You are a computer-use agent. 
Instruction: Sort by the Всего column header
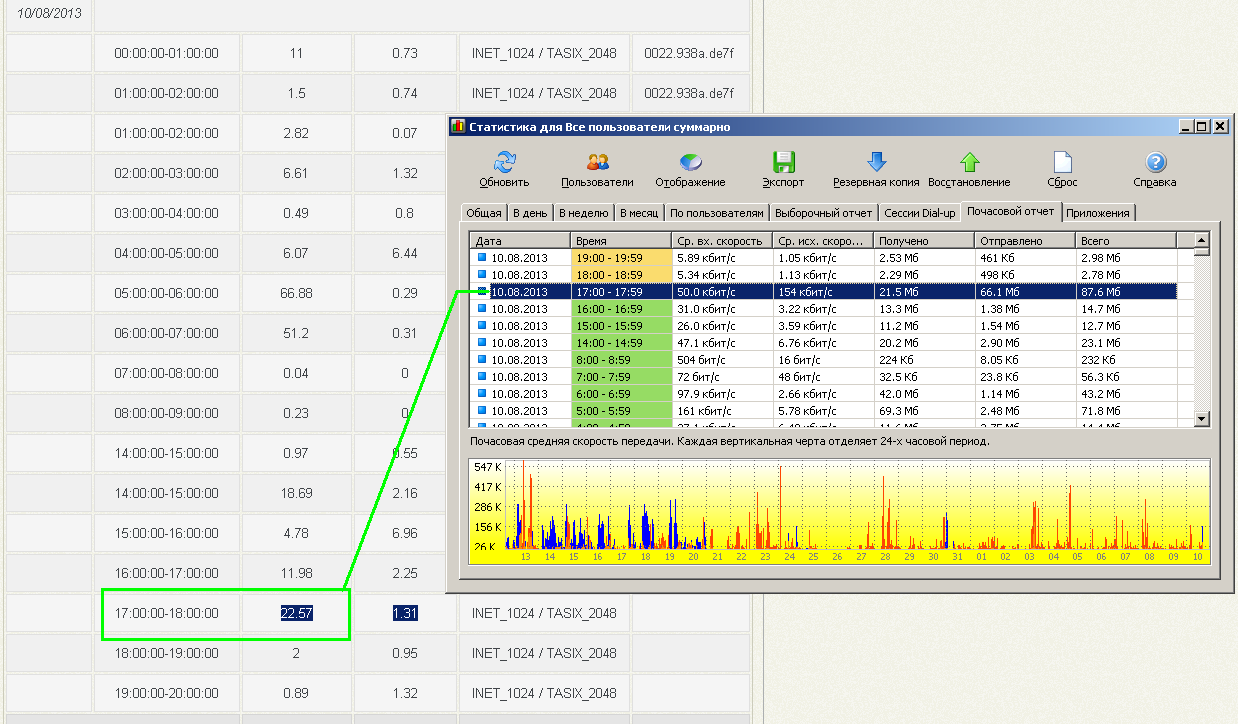(x=1126, y=241)
